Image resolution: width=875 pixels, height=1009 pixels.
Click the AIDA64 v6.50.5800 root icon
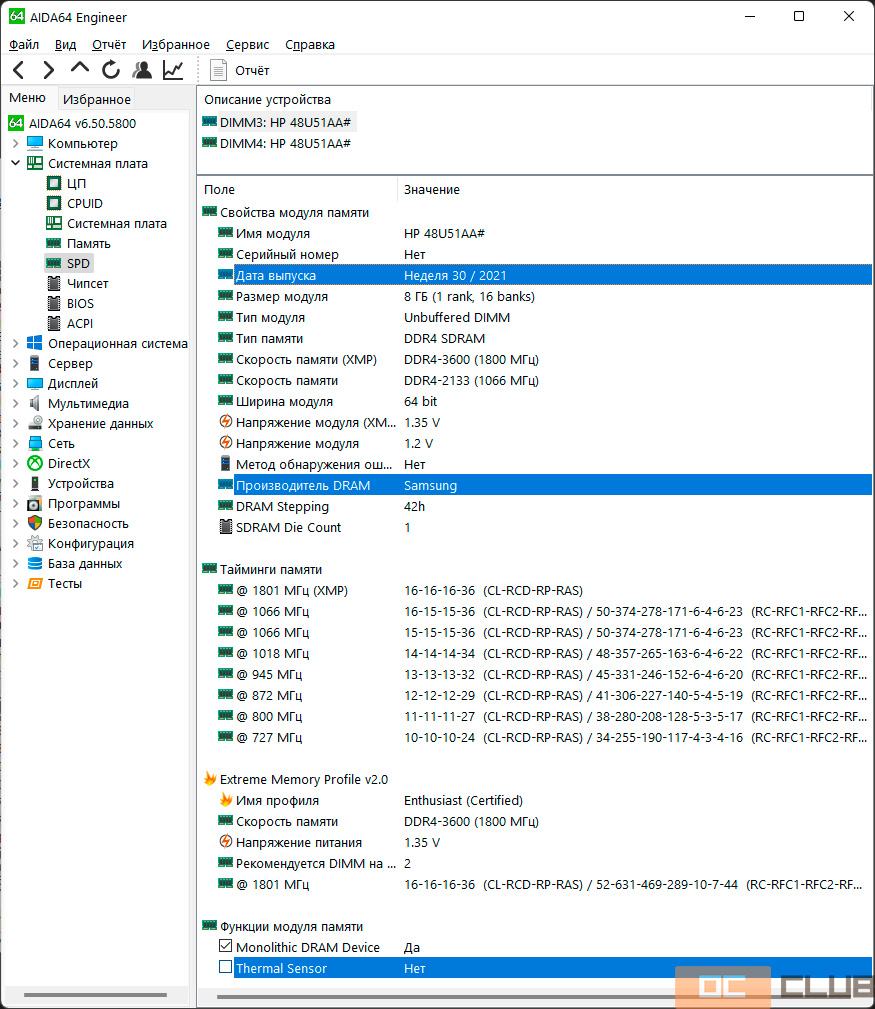[x=16, y=123]
